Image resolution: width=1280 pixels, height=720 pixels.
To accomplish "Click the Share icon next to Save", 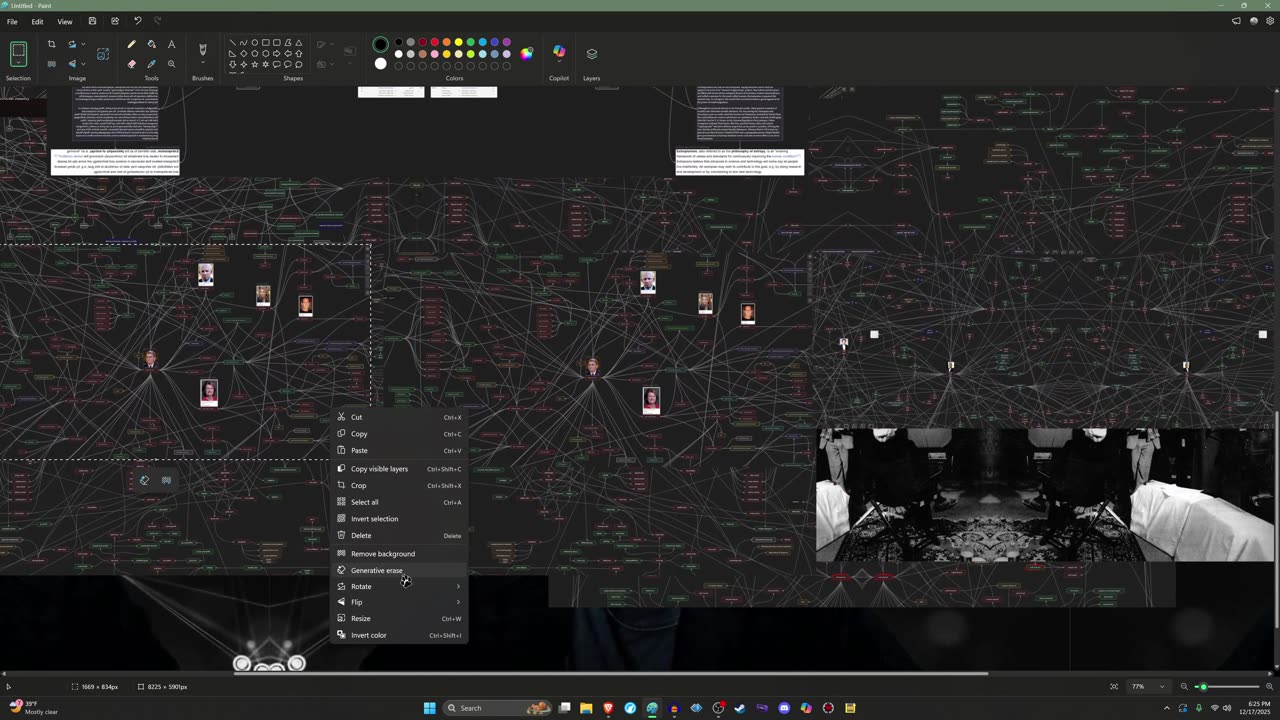I will (114, 21).
